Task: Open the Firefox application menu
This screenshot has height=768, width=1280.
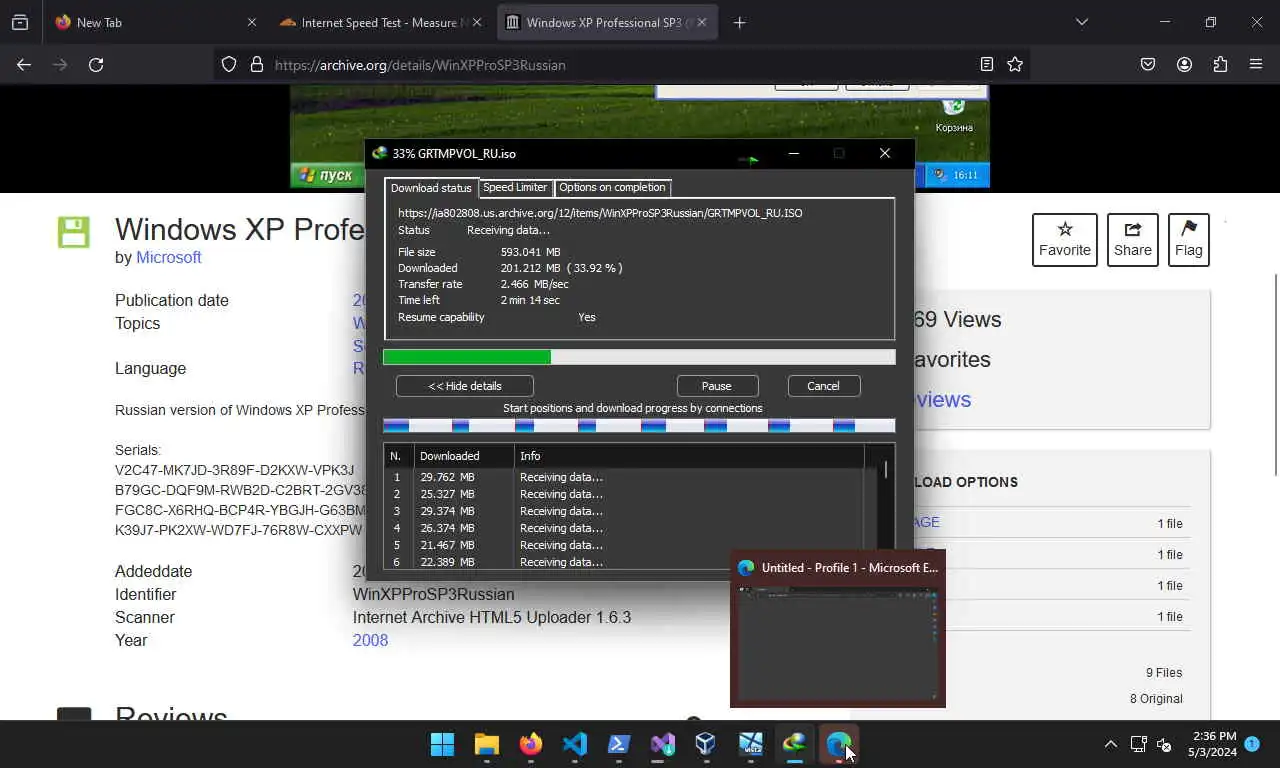Action: [1256, 64]
